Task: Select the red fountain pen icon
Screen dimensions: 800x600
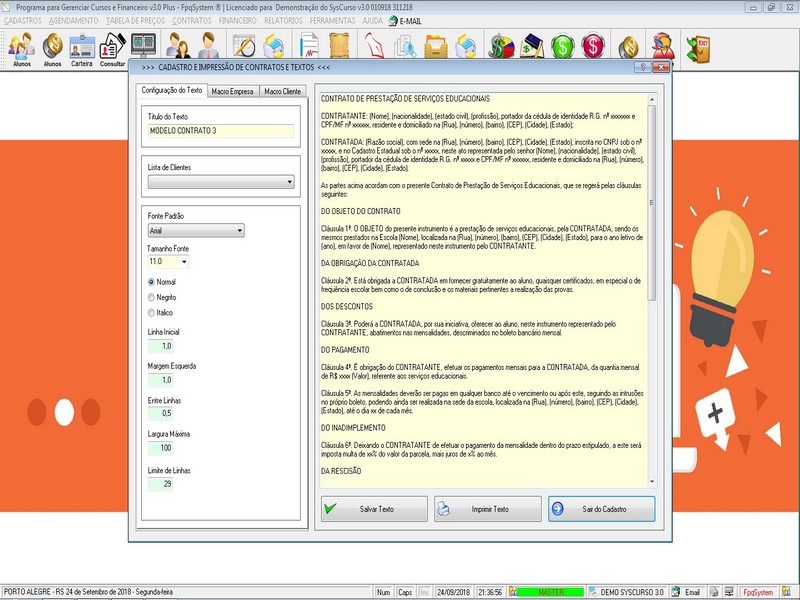Action: 374,45
